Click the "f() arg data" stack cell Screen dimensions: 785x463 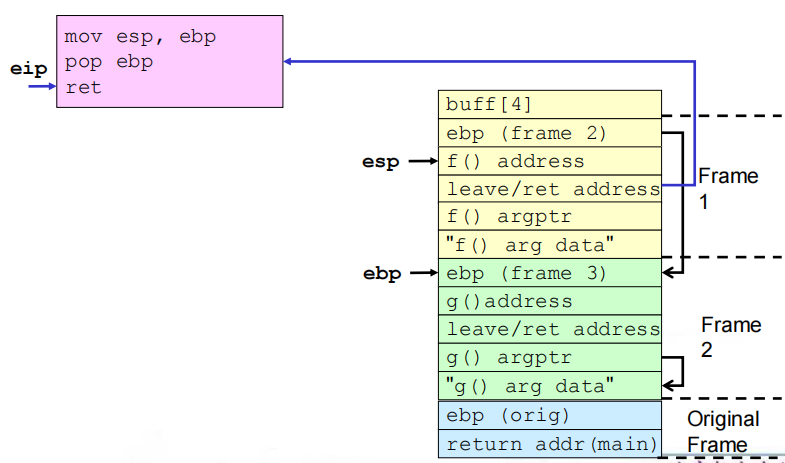pyautogui.click(x=549, y=245)
